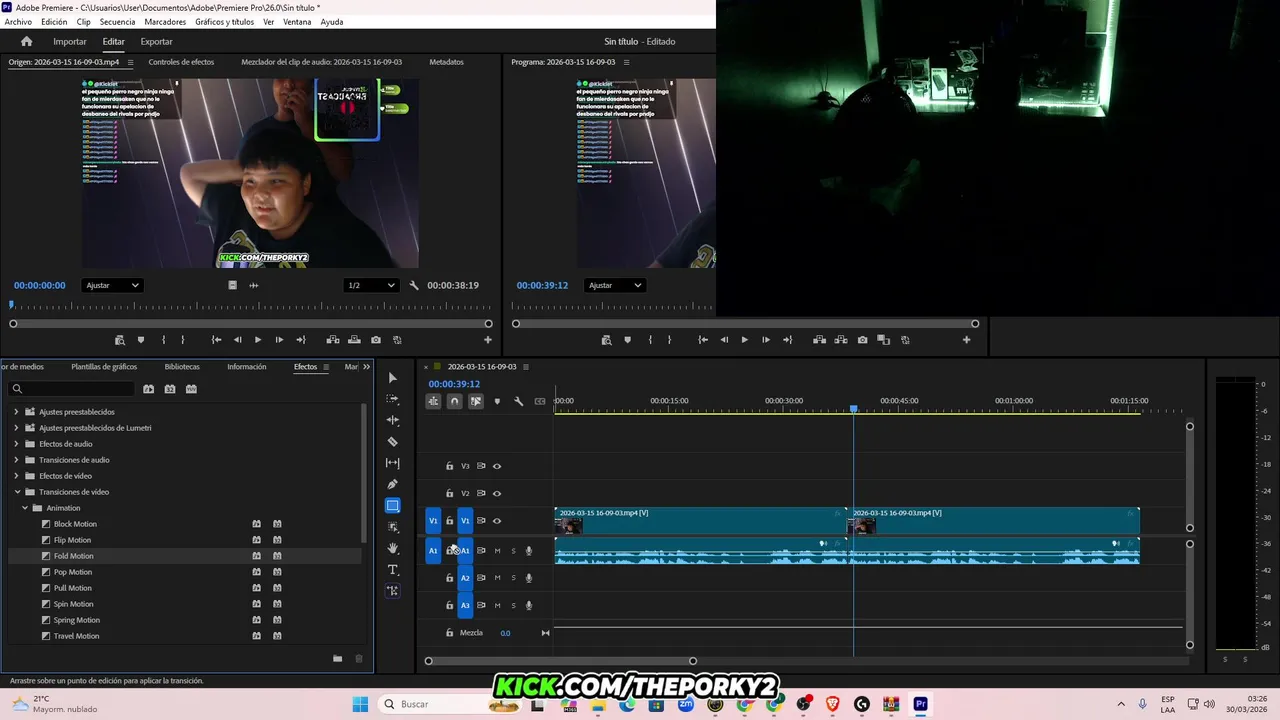The height and width of the screenshot is (720, 1280).
Task: Toggle insert sequences as nests button
Action: [x=433, y=401]
